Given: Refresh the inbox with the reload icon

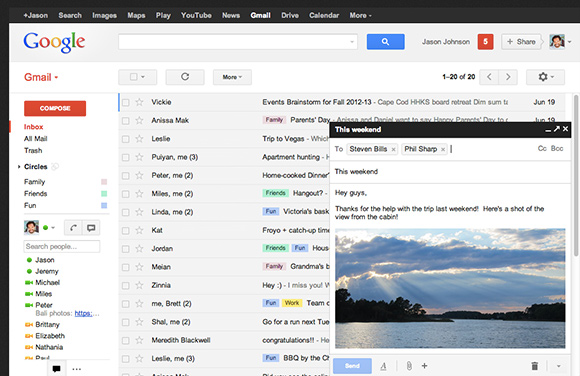Looking at the screenshot, I should [185, 77].
